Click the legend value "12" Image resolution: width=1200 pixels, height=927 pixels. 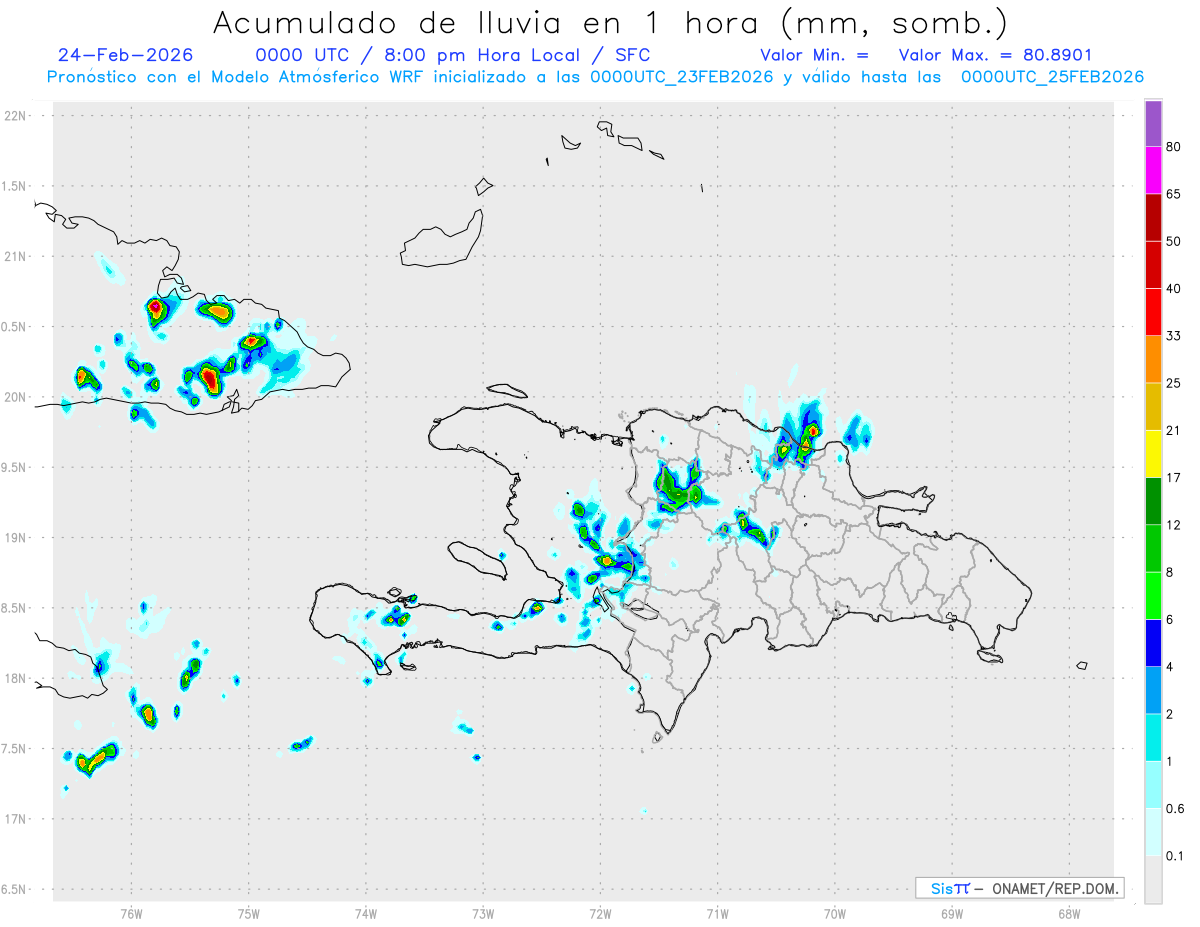(1174, 525)
